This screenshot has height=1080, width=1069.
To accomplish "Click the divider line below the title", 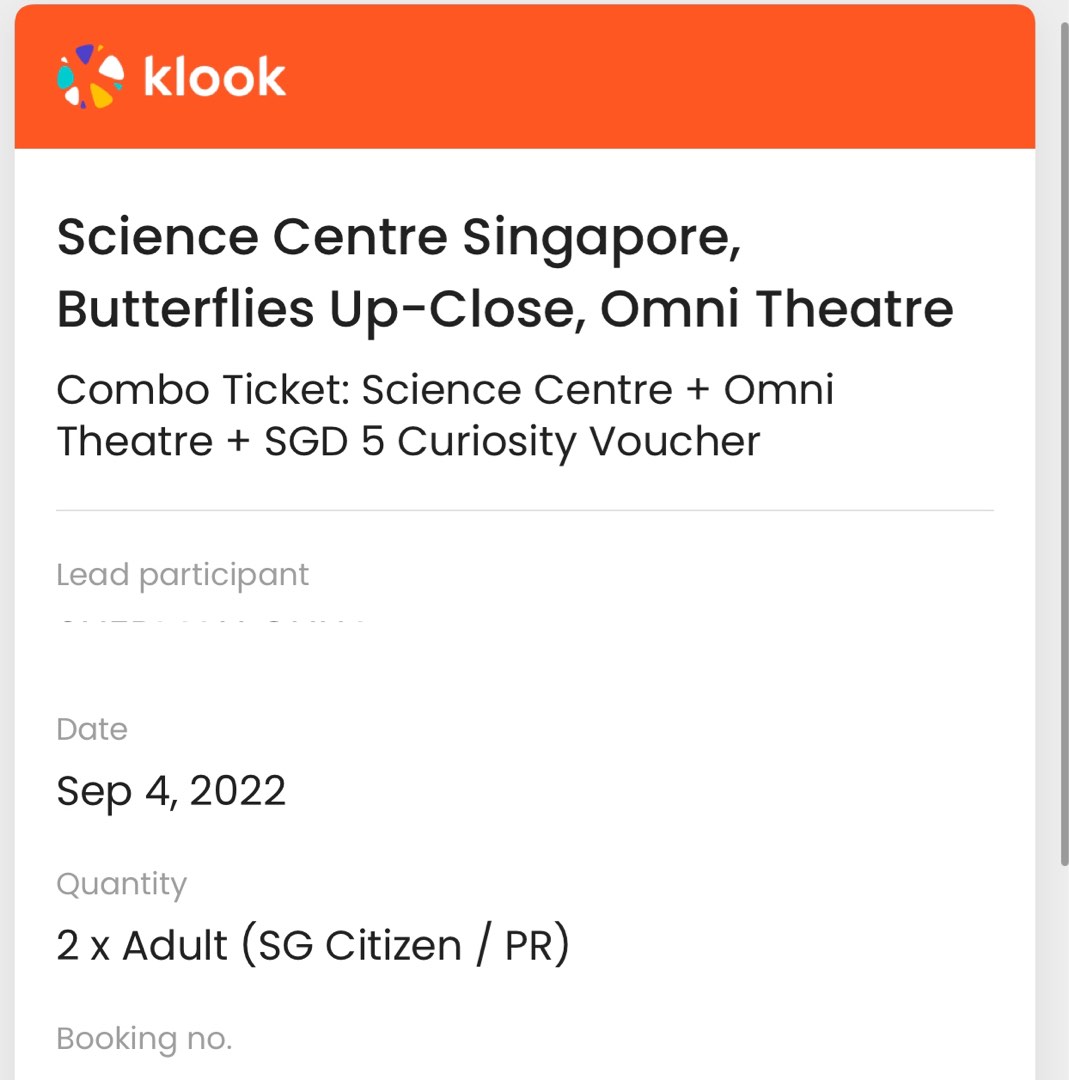I will (x=525, y=510).
